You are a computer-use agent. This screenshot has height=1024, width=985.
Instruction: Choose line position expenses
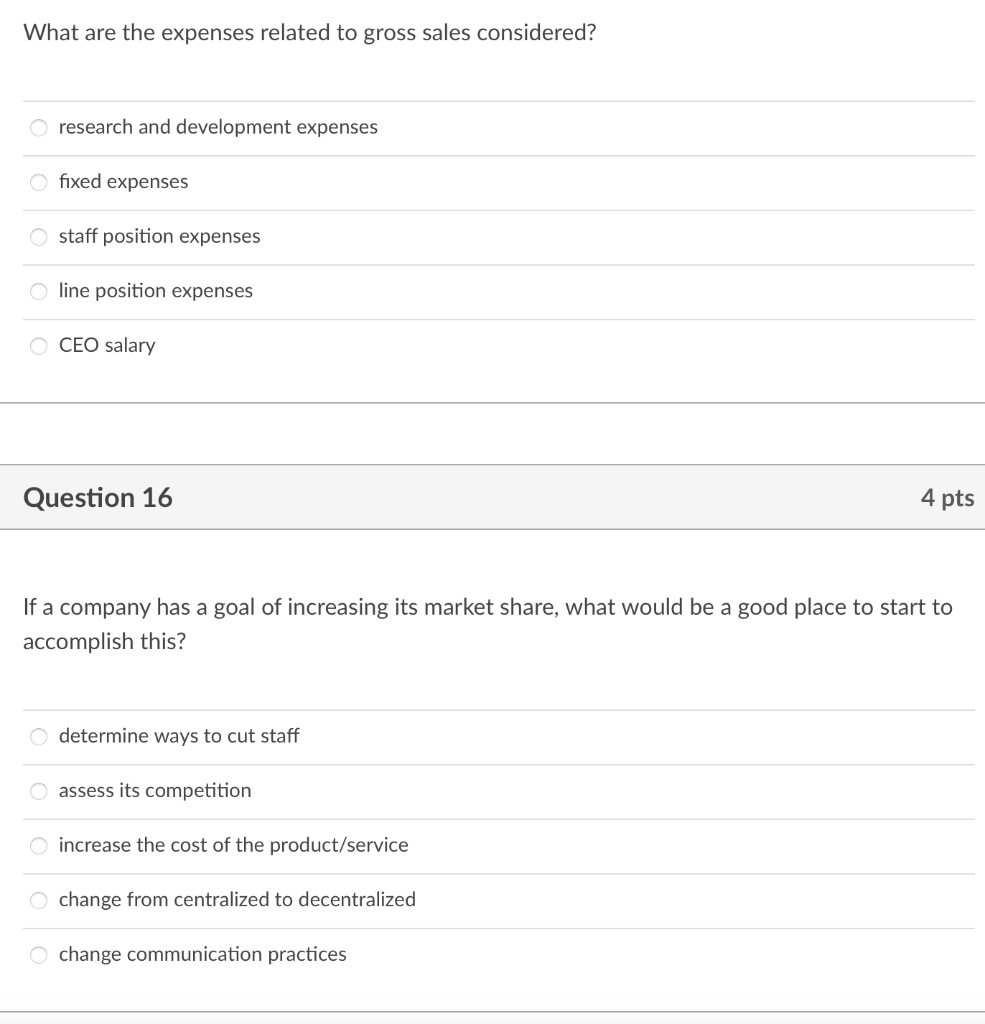tap(38, 291)
